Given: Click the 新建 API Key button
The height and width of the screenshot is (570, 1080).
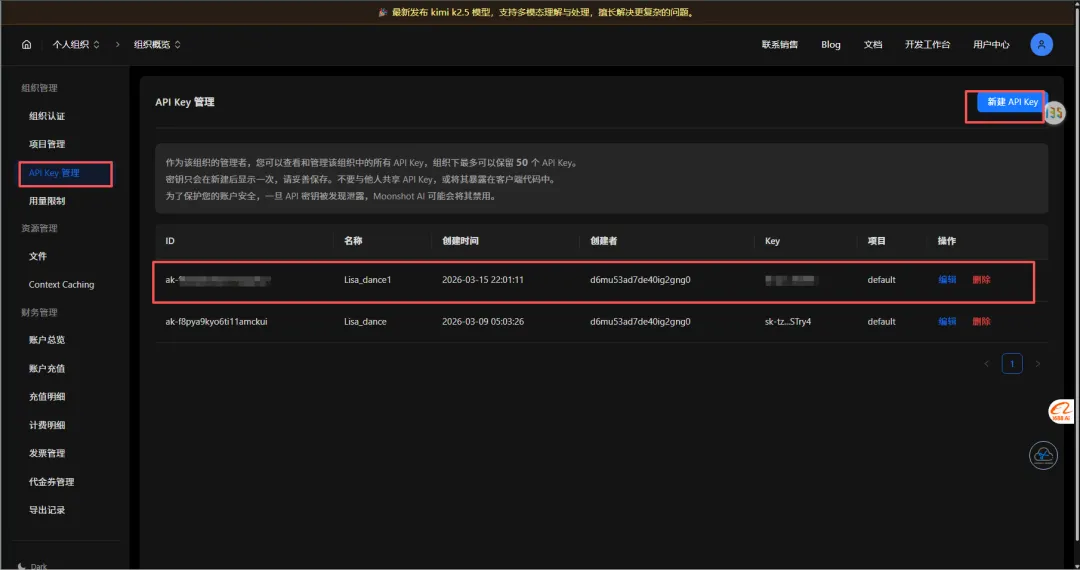Looking at the screenshot, I should [1012, 102].
